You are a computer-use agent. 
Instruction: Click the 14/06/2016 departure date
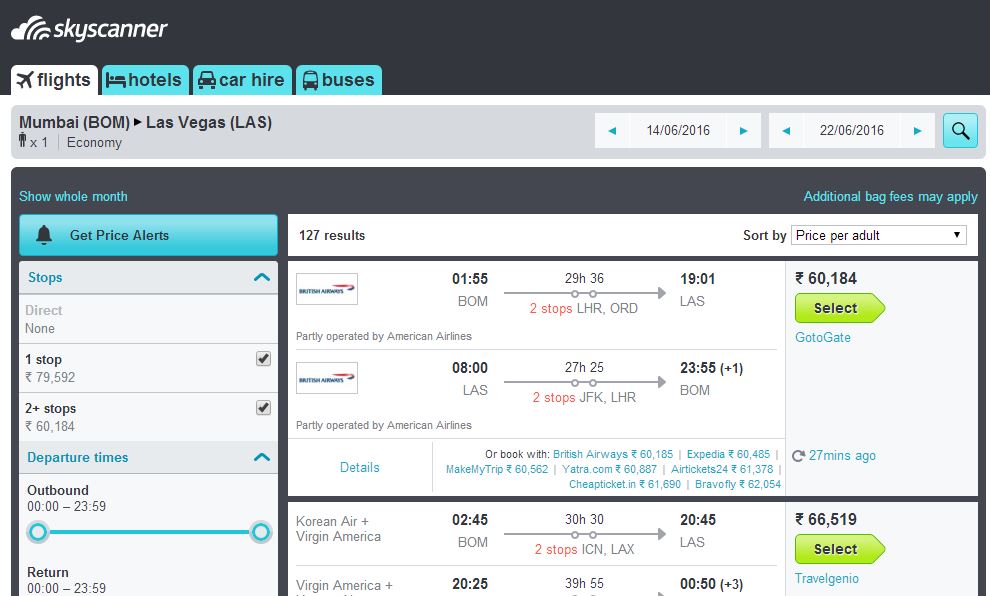tap(678, 131)
